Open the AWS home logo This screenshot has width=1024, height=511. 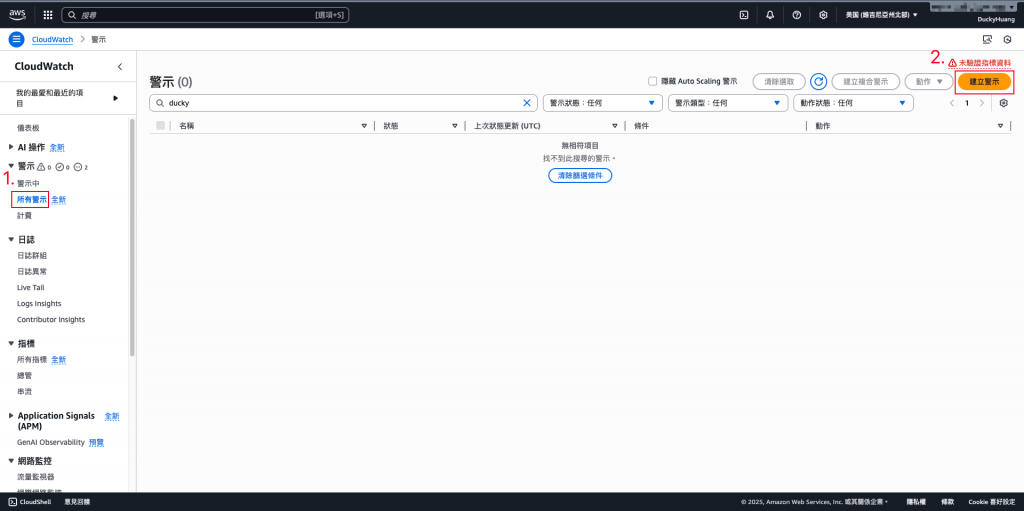(17, 14)
